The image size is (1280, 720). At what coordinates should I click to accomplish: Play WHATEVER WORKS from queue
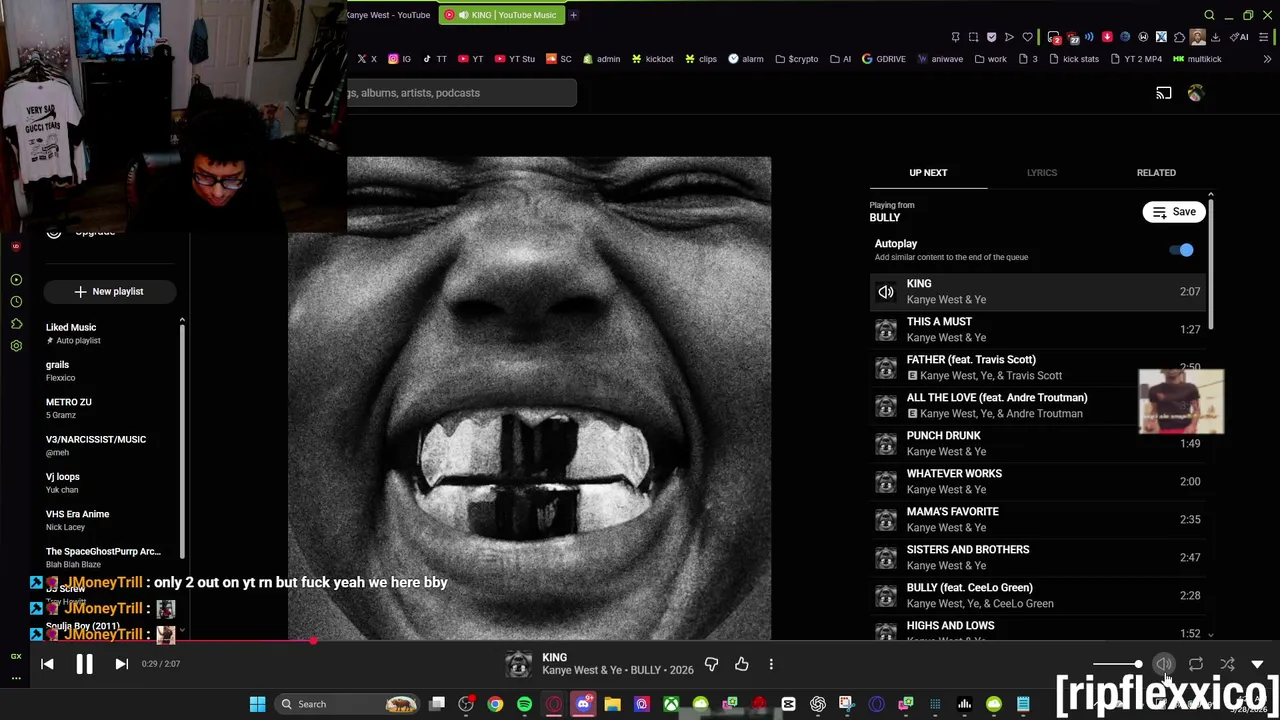click(1038, 481)
